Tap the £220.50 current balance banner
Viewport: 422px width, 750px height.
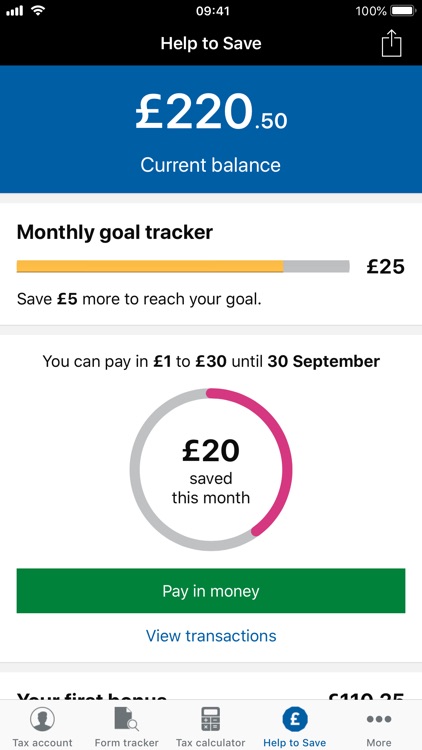point(211,129)
